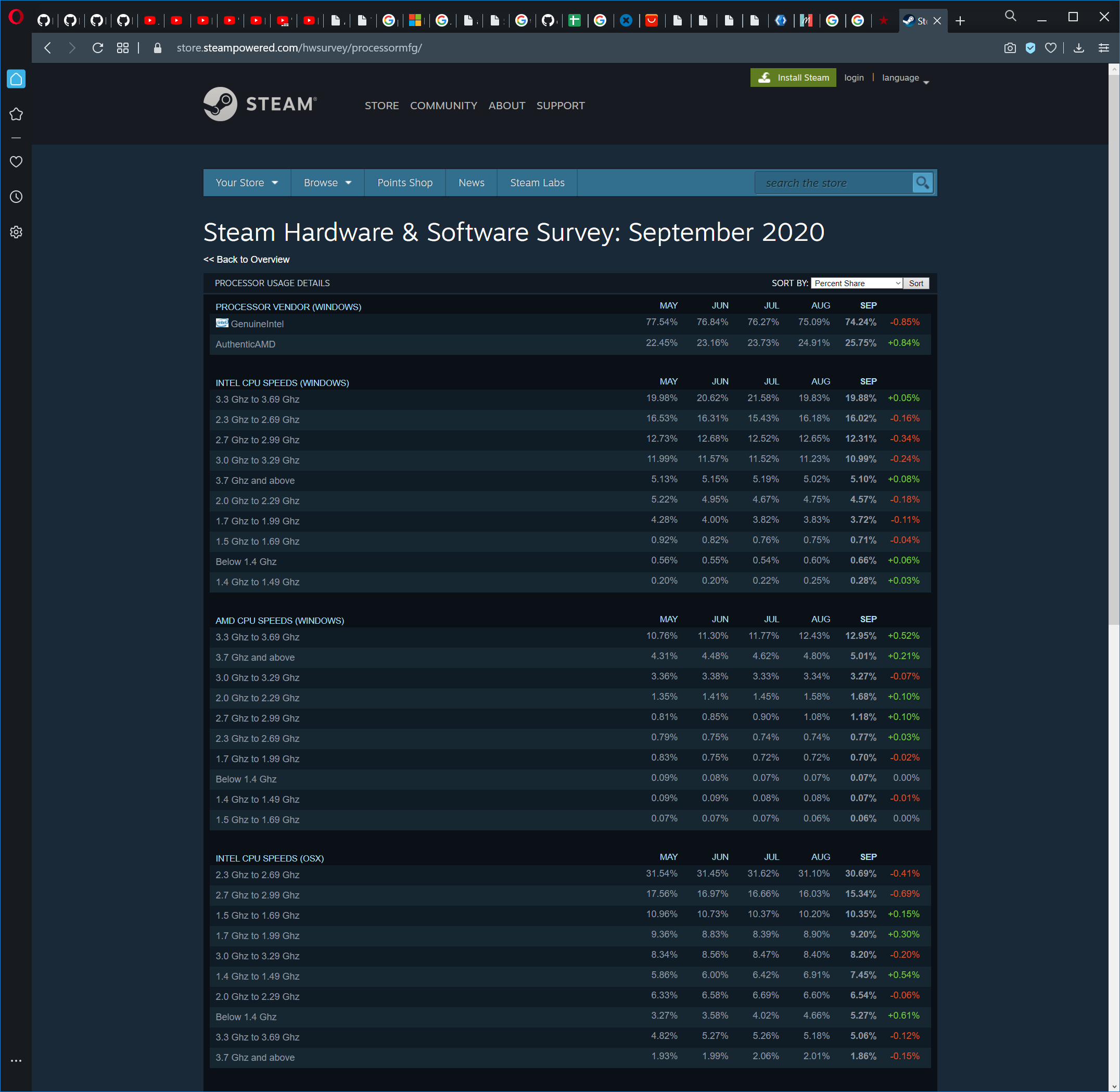The height and width of the screenshot is (1092, 1120).
Task: Select the INTEL CPU SPEEDS (WINDOWS) heading
Action: pos(282,383)
